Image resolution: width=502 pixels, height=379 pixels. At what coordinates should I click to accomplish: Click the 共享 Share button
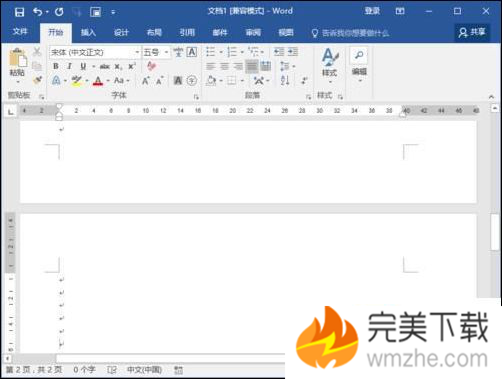click(472, 32)
